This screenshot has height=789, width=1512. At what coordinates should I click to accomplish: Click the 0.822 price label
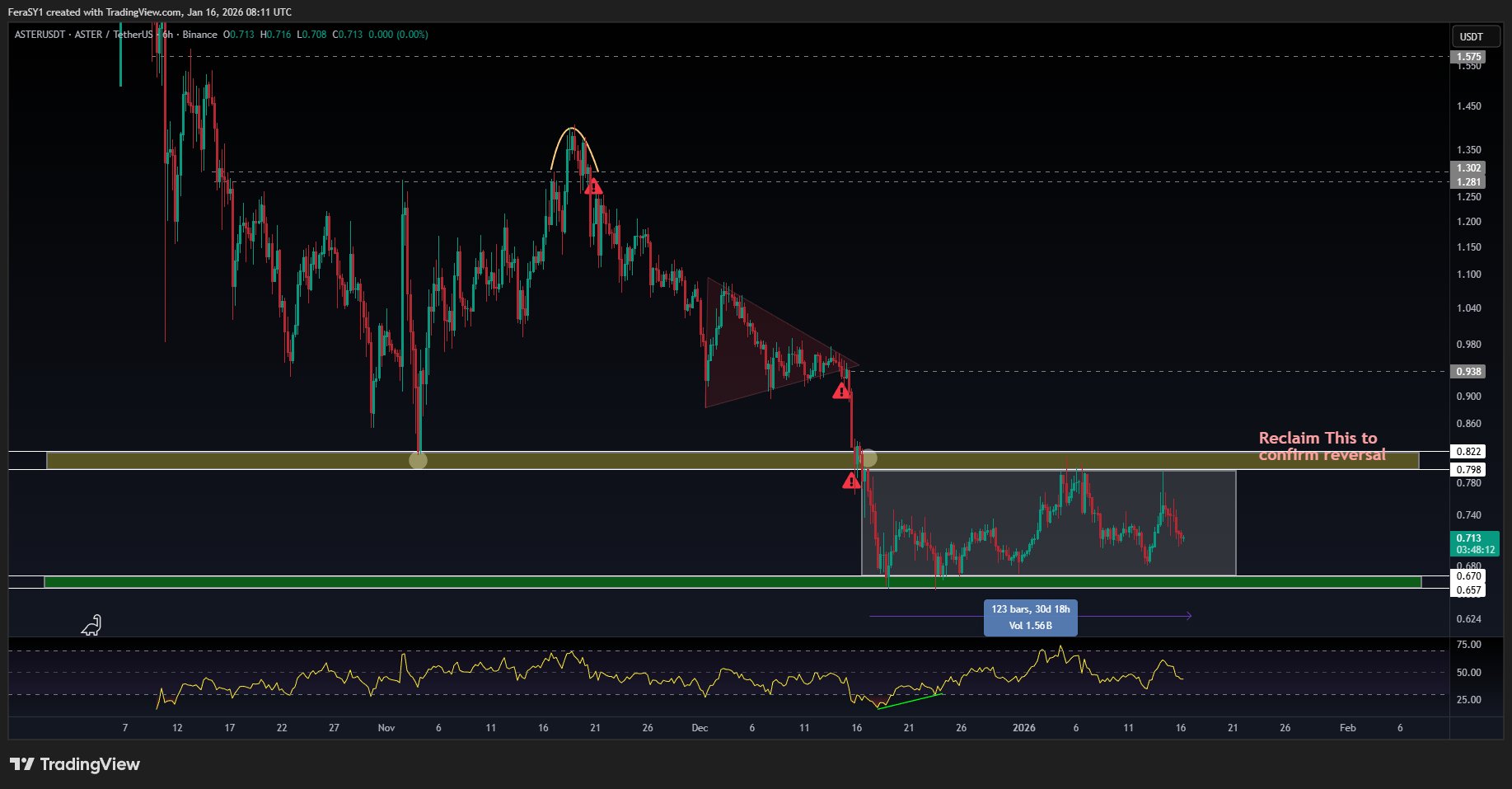coord(1468,452)
